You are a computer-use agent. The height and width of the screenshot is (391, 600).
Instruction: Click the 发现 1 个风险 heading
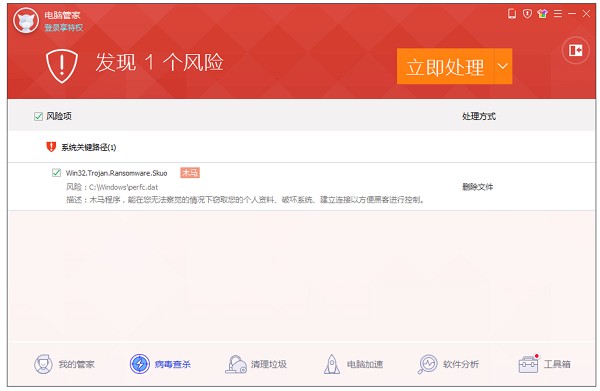point(159,62)
